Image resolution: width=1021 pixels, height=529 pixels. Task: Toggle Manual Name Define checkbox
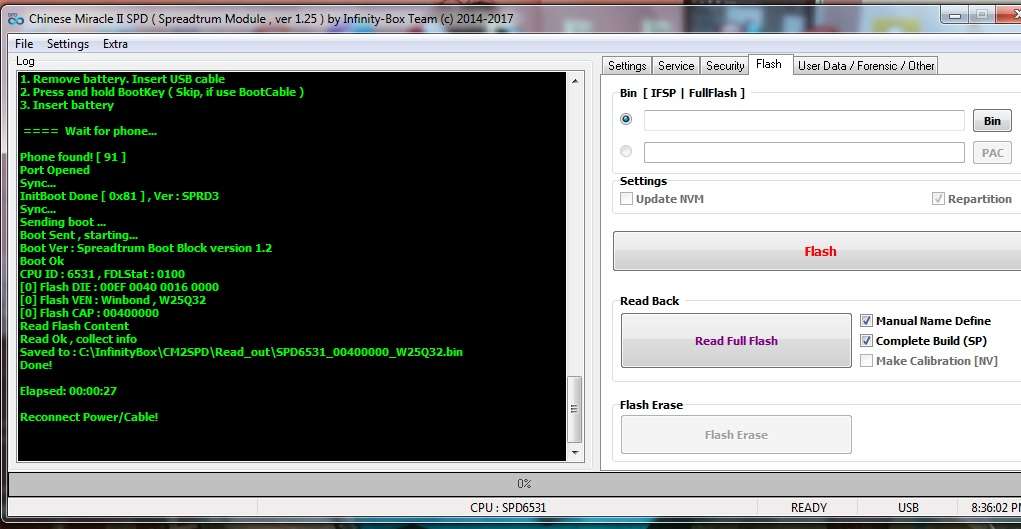point(867,321)
